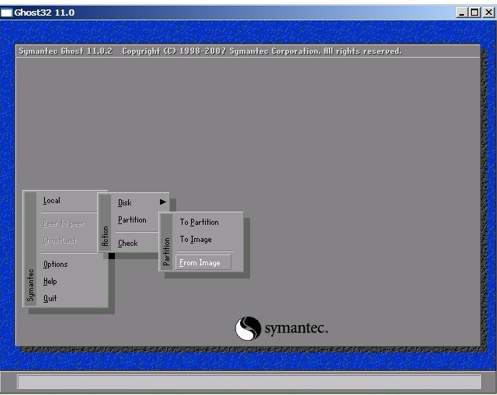Open the Options menu entry

click(55, 264)
